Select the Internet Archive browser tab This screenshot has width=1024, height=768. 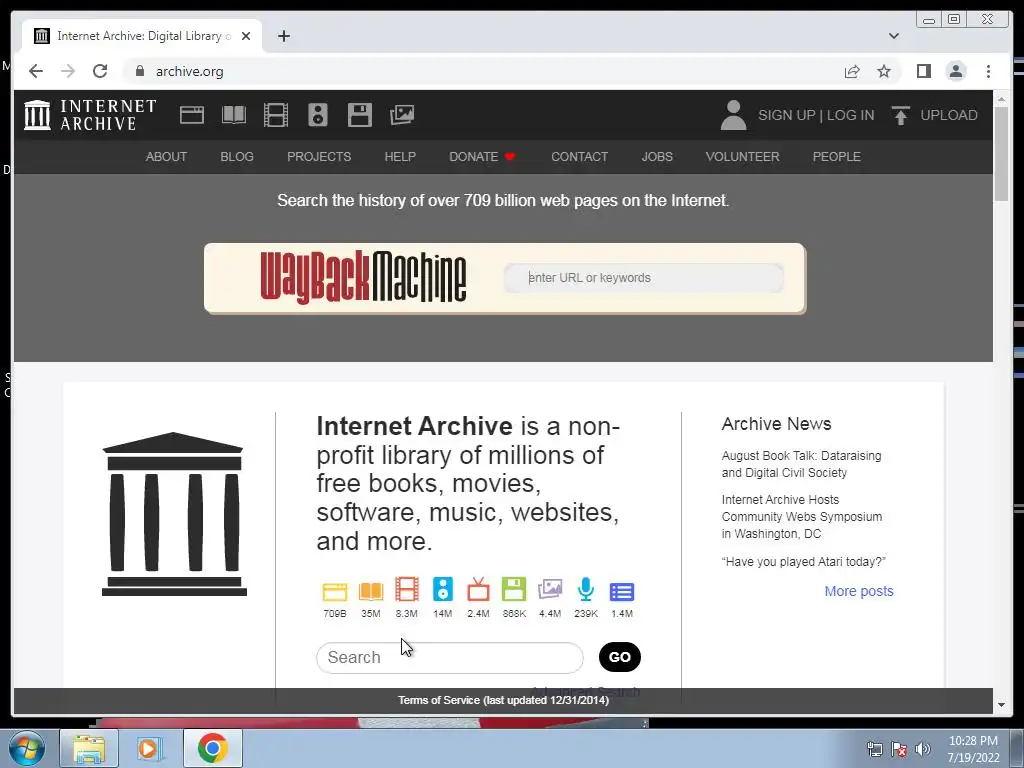point(142,36)
